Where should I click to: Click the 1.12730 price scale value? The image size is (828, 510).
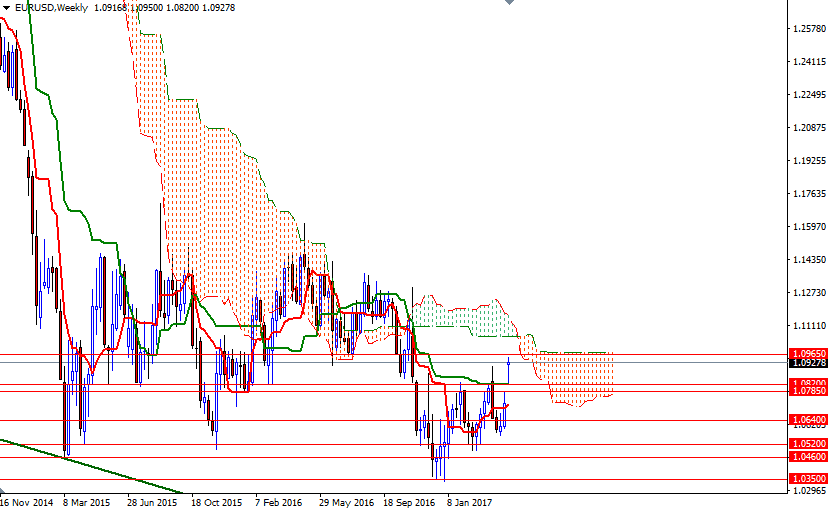point(809,292)
